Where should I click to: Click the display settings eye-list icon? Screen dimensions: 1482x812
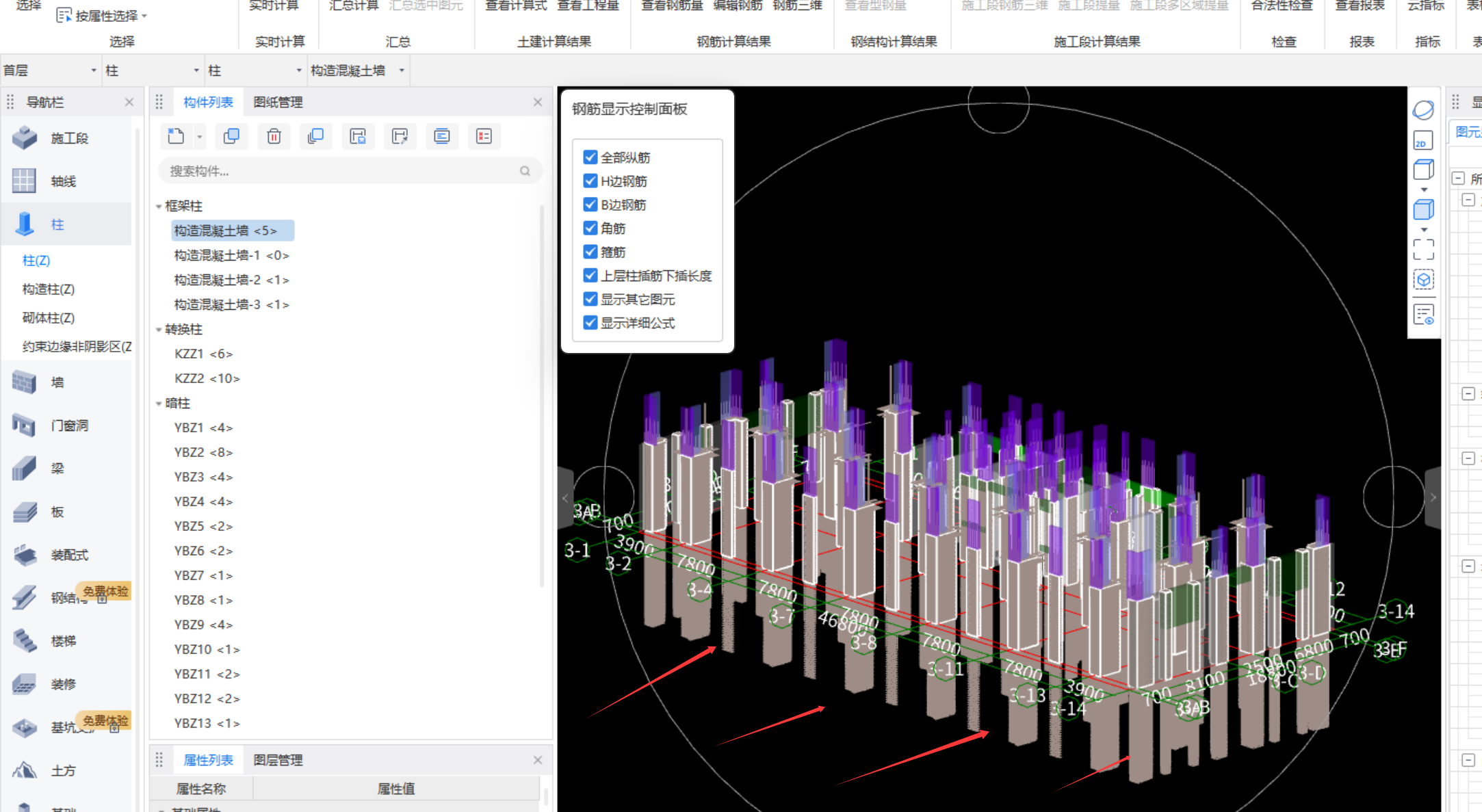[x=1423, y=315]
